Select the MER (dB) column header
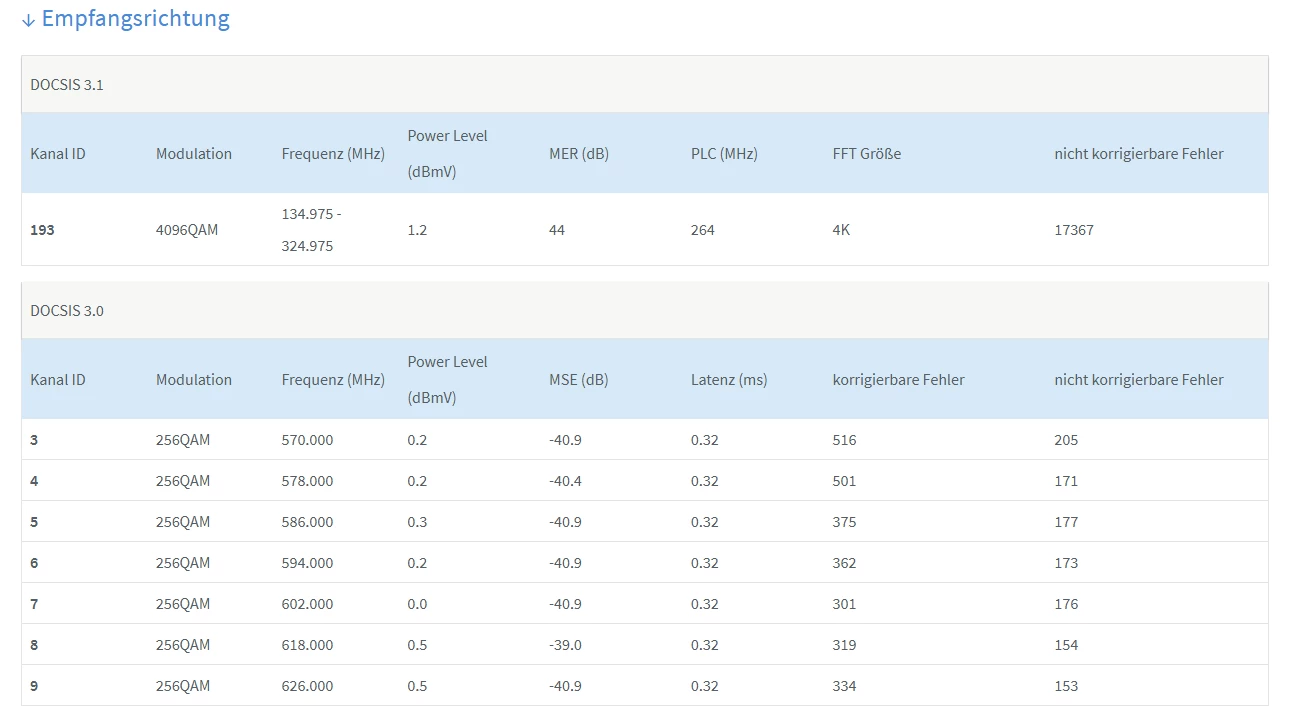 click(579, 154)
